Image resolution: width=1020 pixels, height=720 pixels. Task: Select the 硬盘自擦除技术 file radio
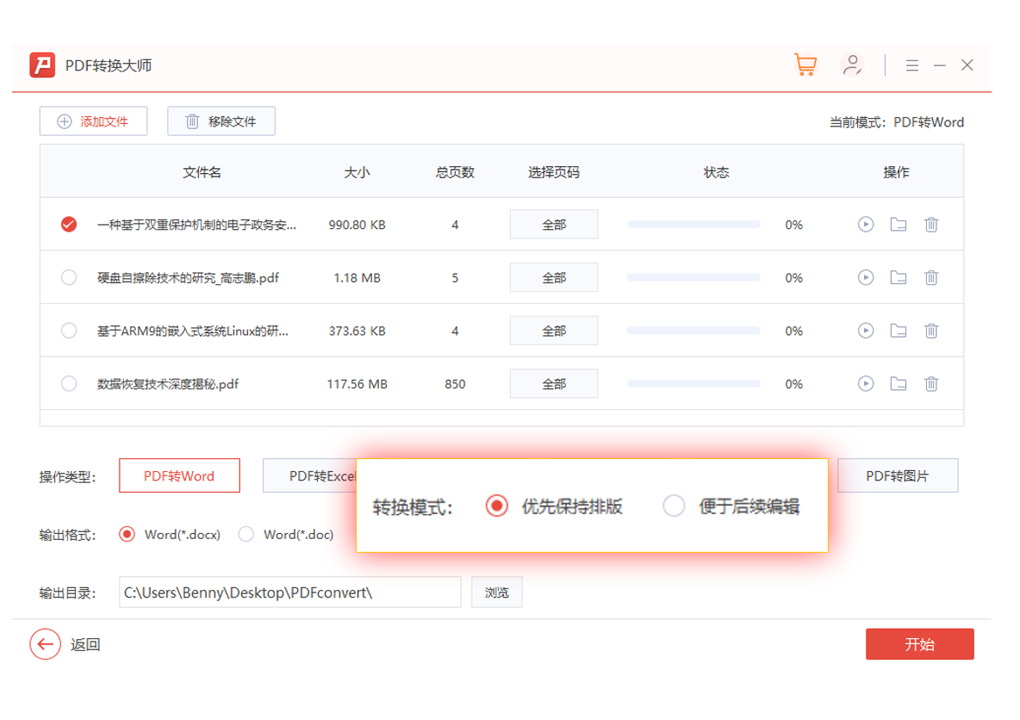pyautogui.click(x=69, y=278)
